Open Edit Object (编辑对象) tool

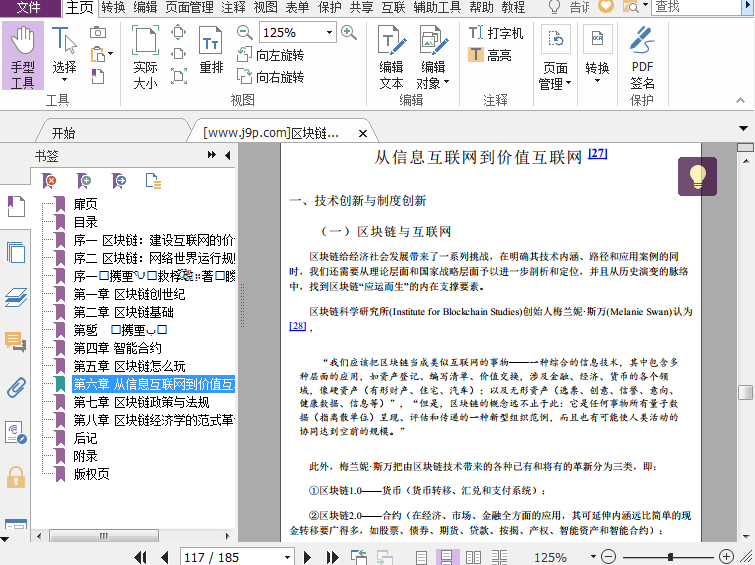tap(433, 57)
